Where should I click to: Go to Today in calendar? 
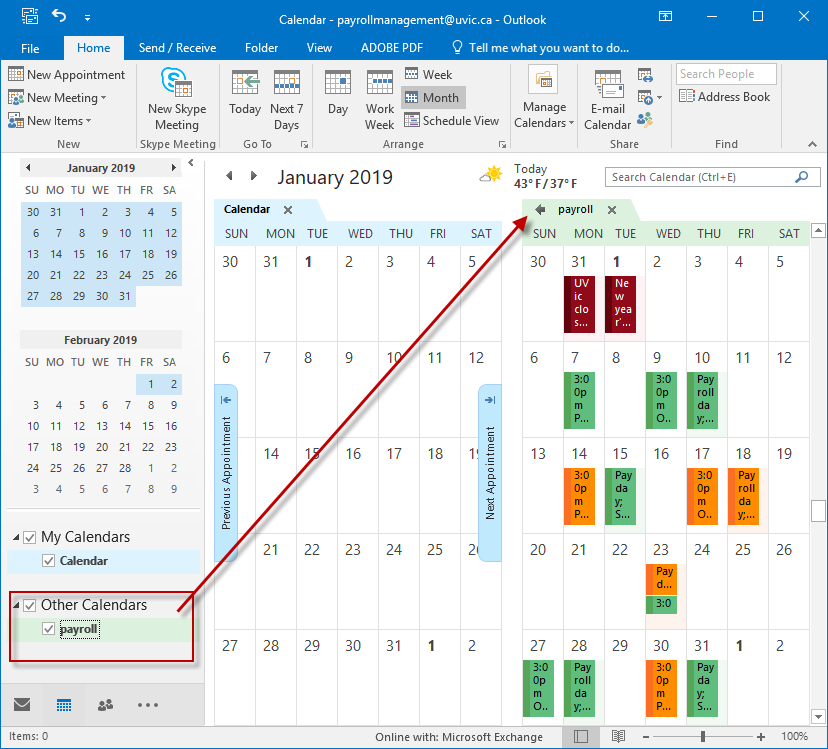[245, 93]
